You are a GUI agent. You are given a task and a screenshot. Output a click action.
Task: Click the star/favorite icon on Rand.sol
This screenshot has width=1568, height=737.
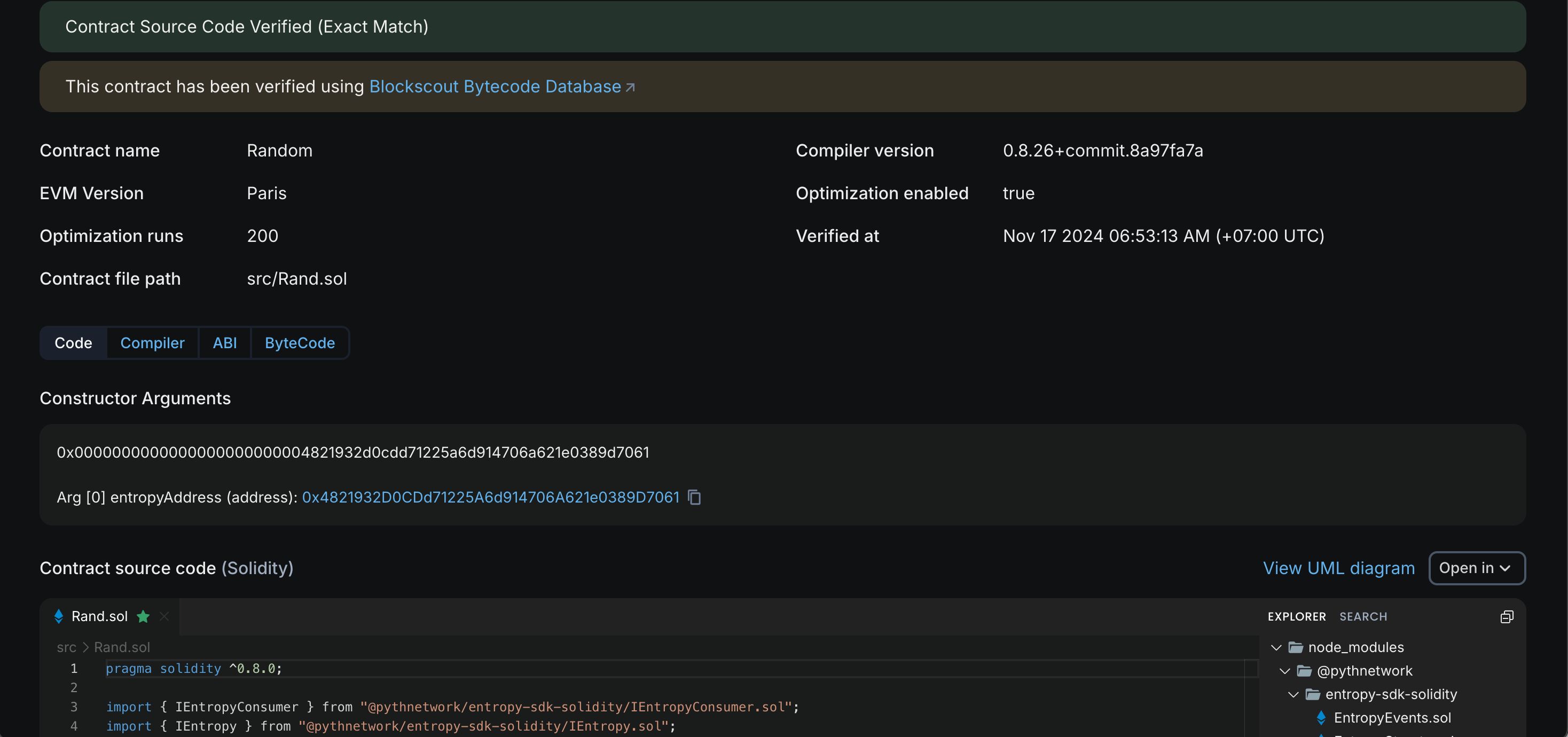coord(143,616)
